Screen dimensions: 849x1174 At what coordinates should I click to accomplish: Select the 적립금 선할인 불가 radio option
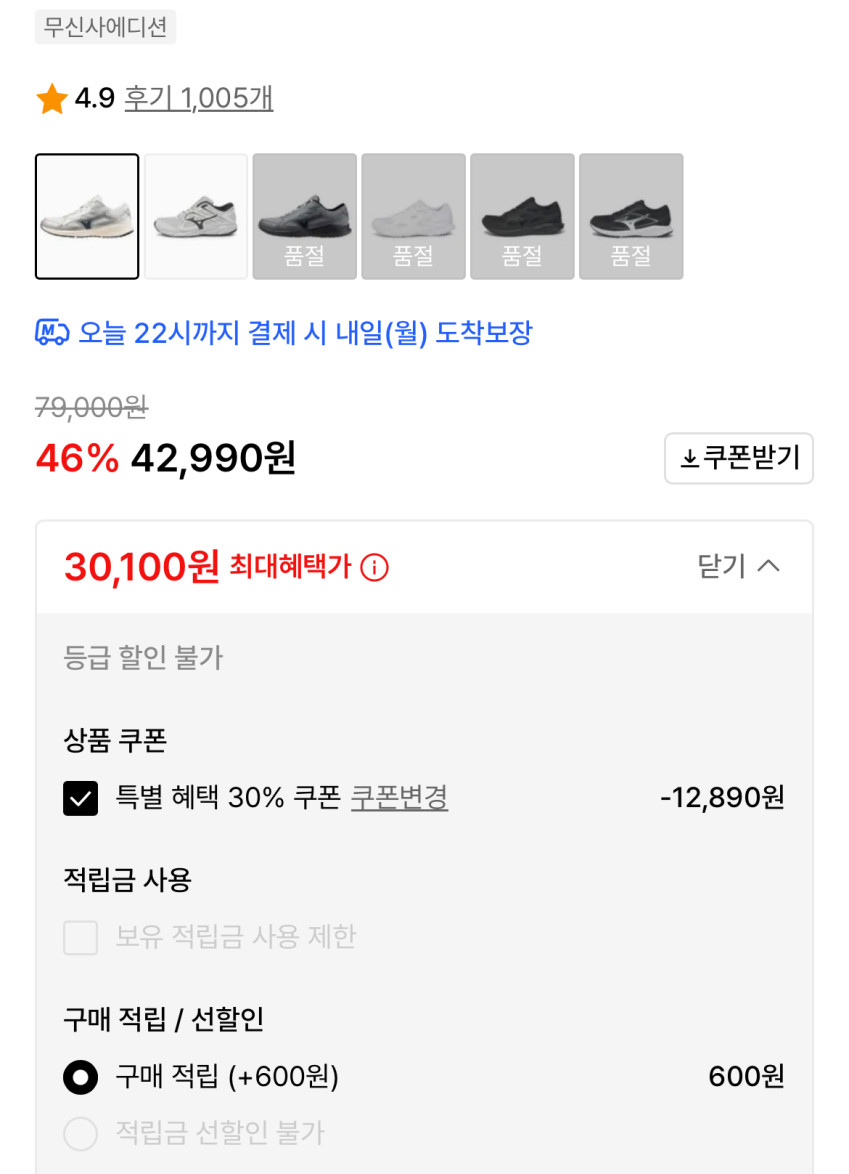[81, 1134]
